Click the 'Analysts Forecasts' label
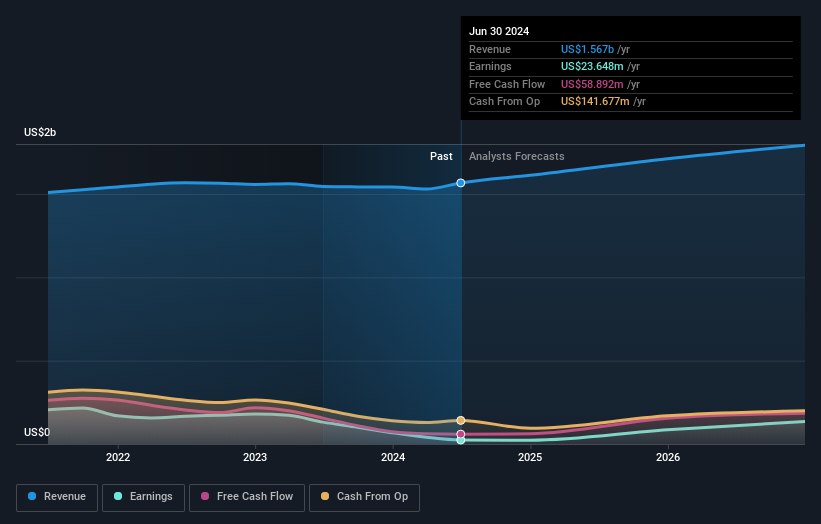 click(516, 157)
